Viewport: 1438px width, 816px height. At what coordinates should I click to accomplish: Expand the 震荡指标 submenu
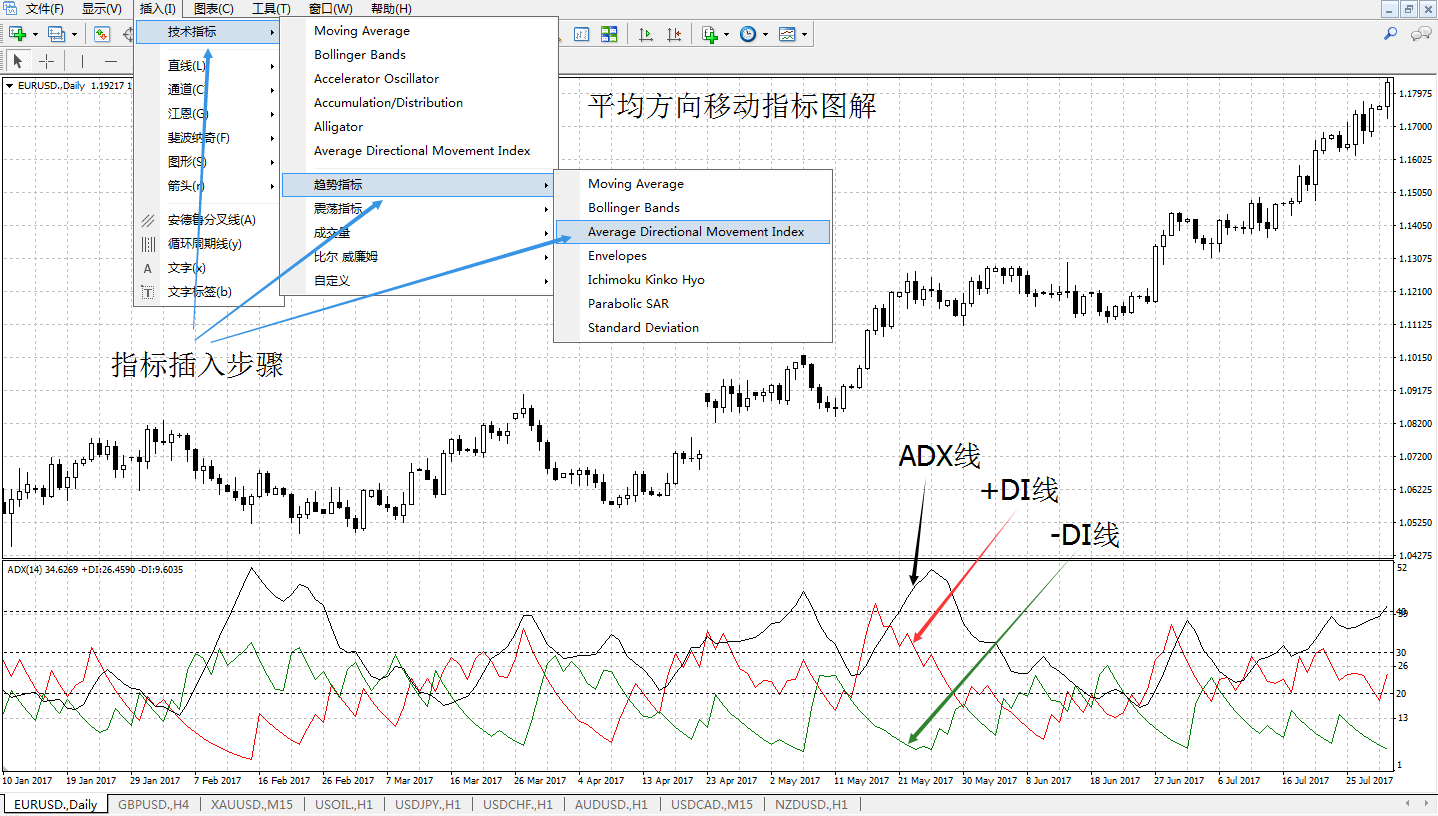[x=416, y=209]
